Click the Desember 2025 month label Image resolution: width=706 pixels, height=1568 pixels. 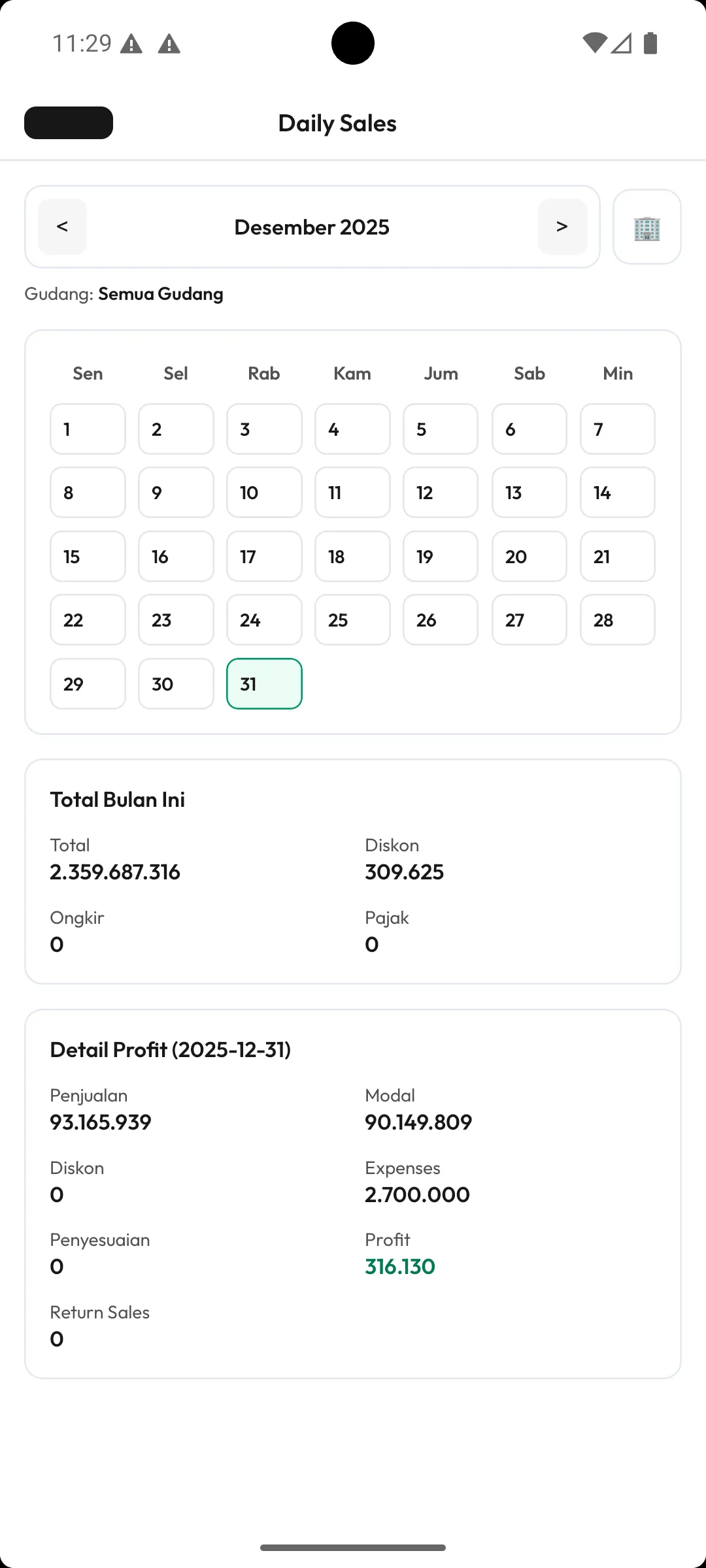tap(312, 227)
